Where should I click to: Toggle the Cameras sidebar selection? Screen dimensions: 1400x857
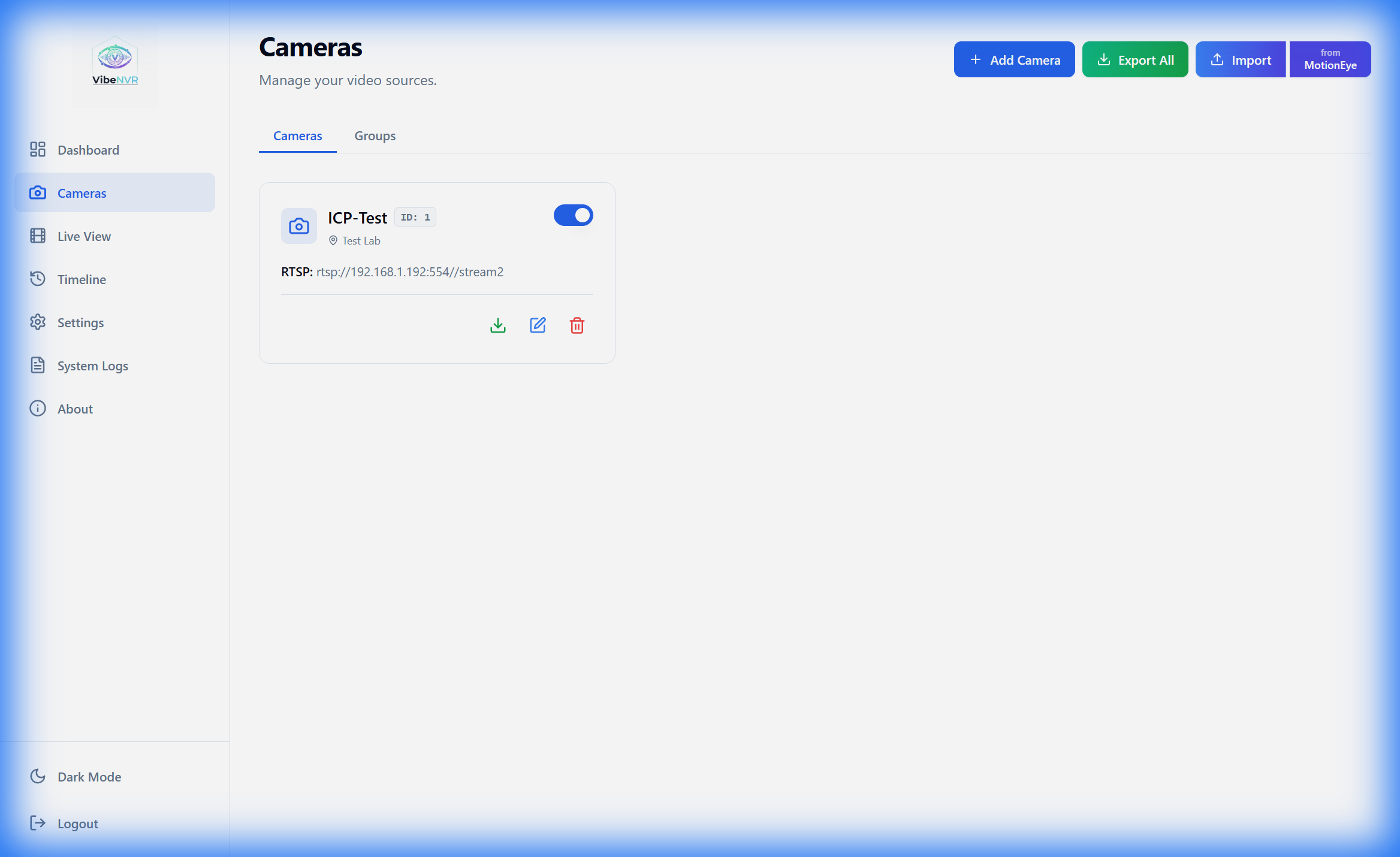82,193
